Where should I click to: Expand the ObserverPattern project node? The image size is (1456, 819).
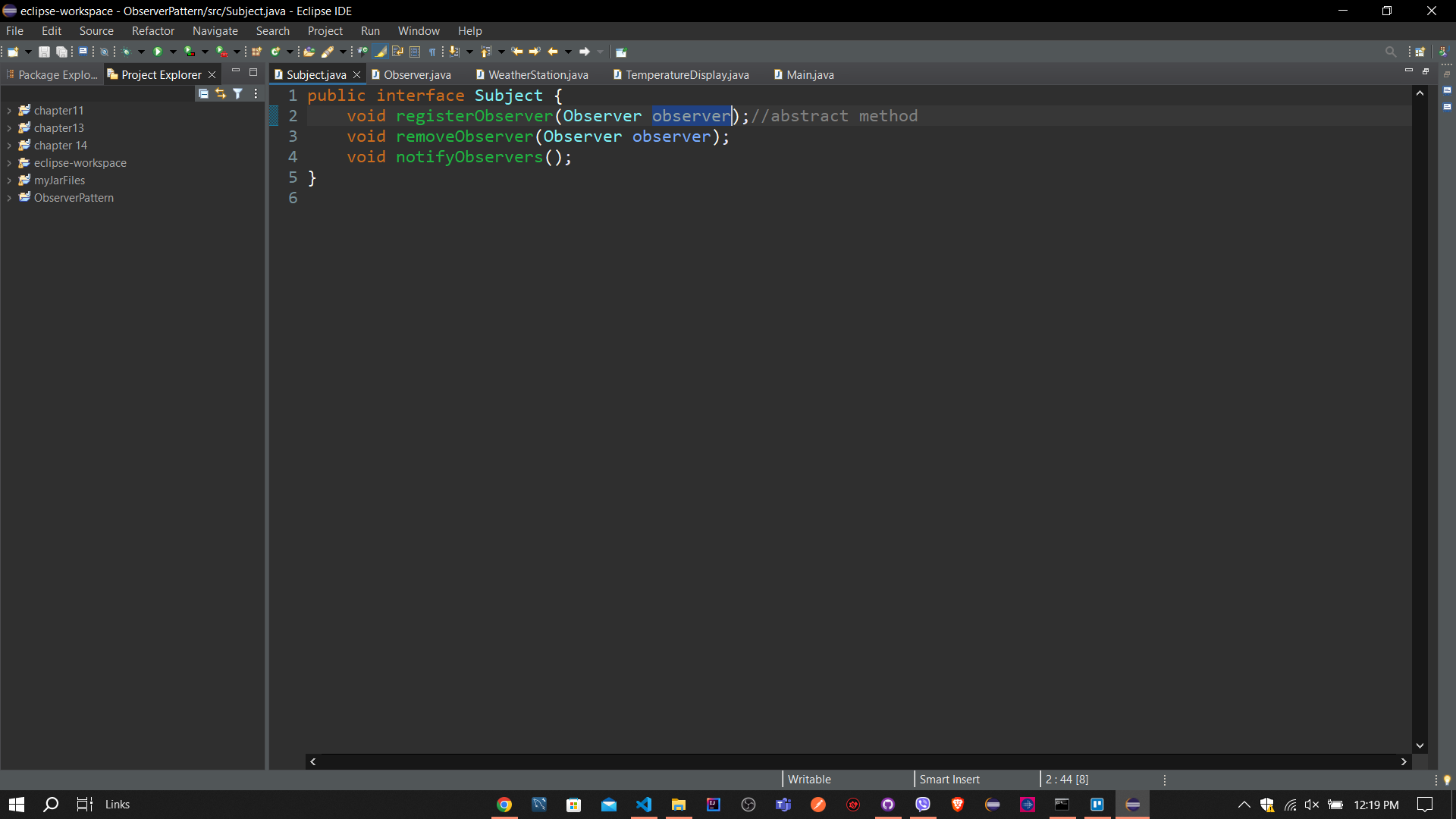[9, 198]
